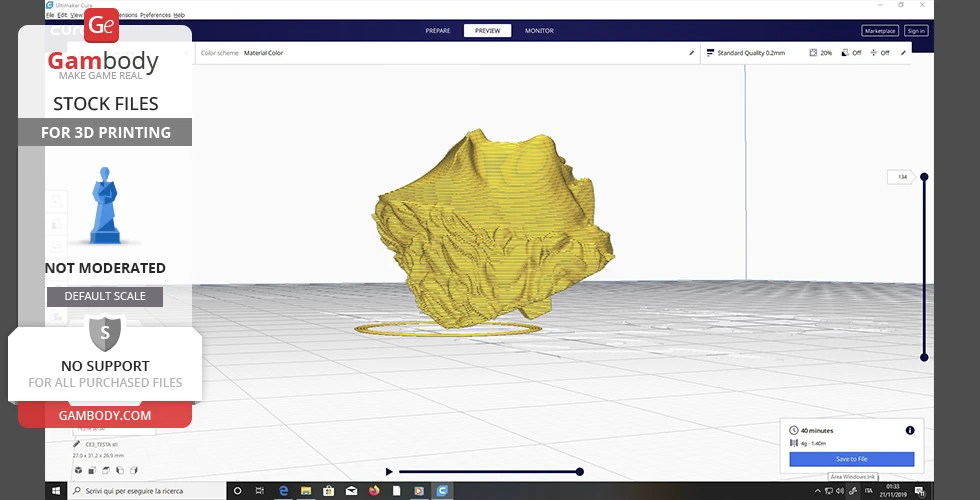
Task: Open File Explorer from the taskbar
Action: (x=306, y=491)
